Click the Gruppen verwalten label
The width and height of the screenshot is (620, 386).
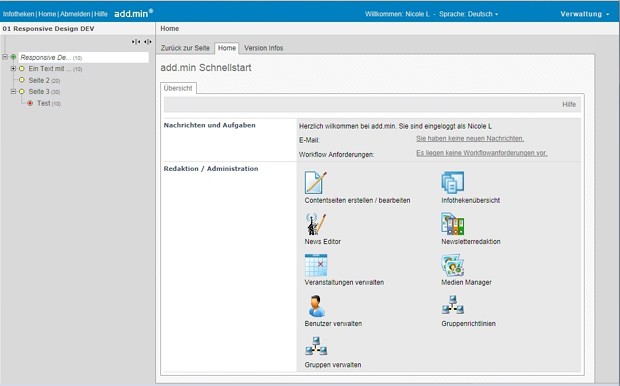click(333, 365)
